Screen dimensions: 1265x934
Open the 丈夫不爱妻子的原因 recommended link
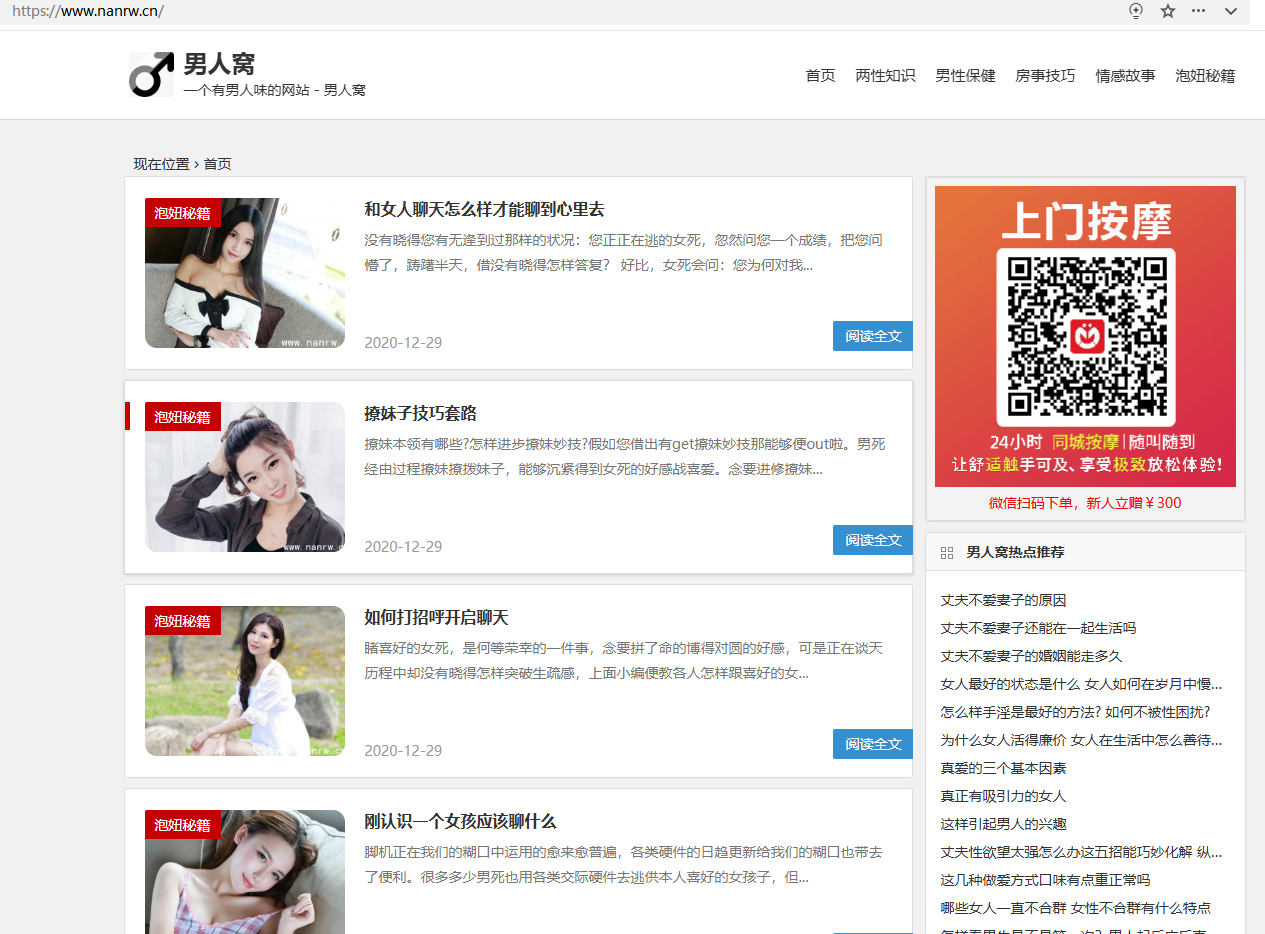pyautogui.click(x=1003, y=600)
